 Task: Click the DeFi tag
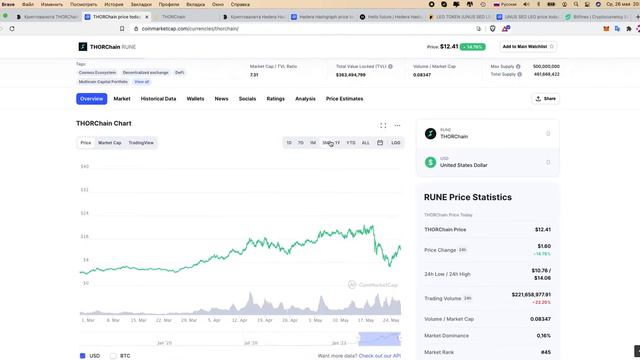(180, 73)
